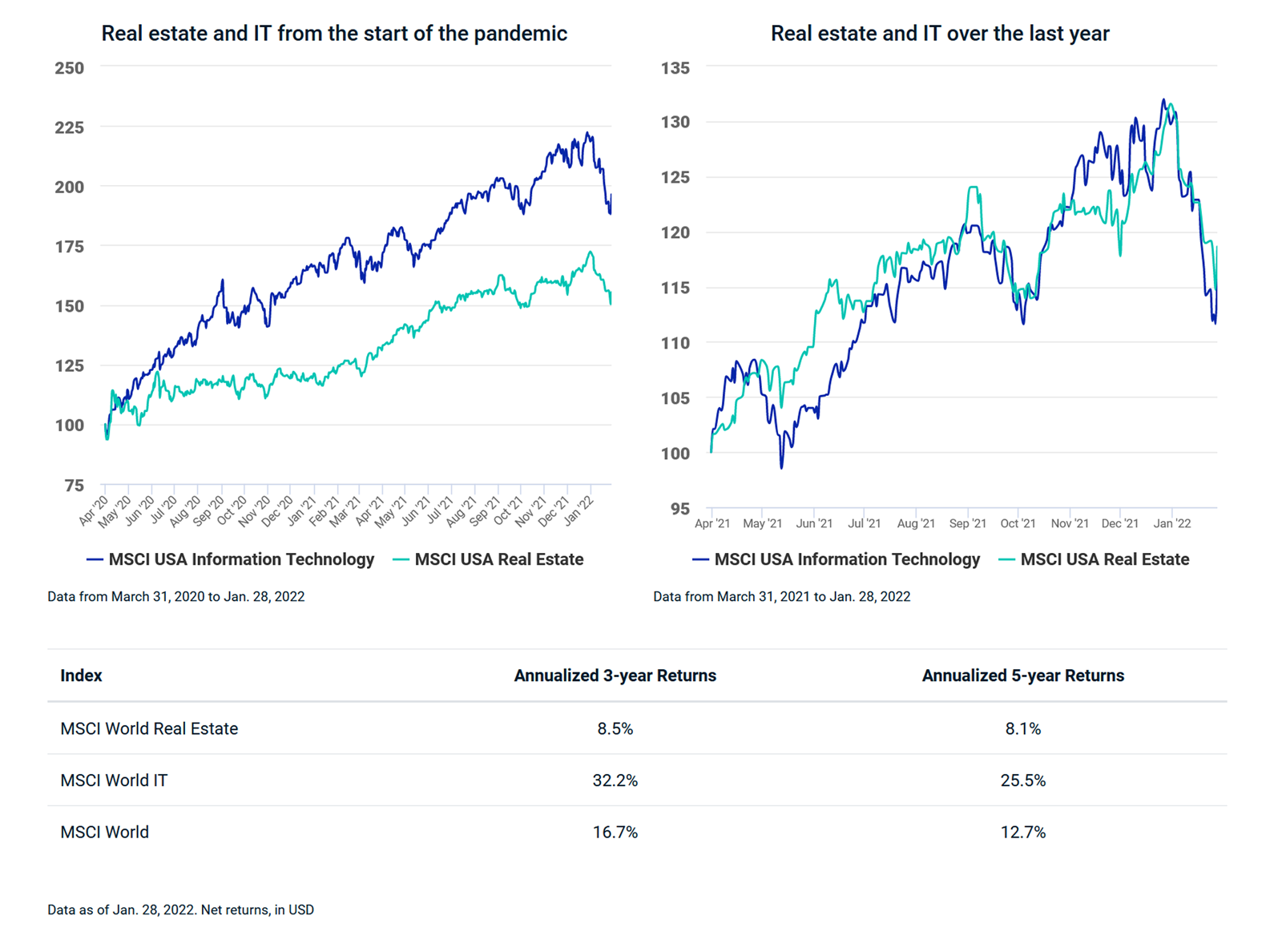
Task: Click the "over the last year" chart title
Action: click(940, 34)
